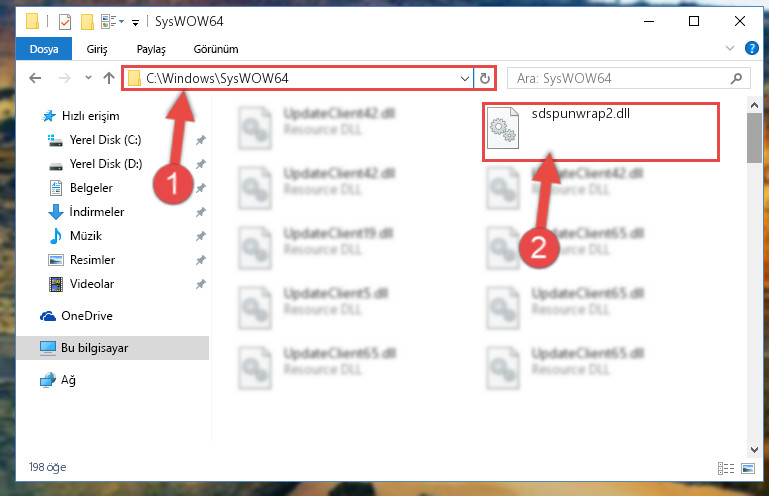Switch to the Görünüm tab

[x=216, y=49]
